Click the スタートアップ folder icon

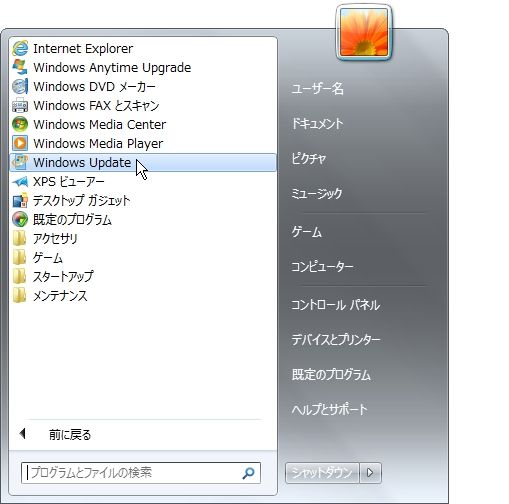pyautogui.click(x=20, y=277)
